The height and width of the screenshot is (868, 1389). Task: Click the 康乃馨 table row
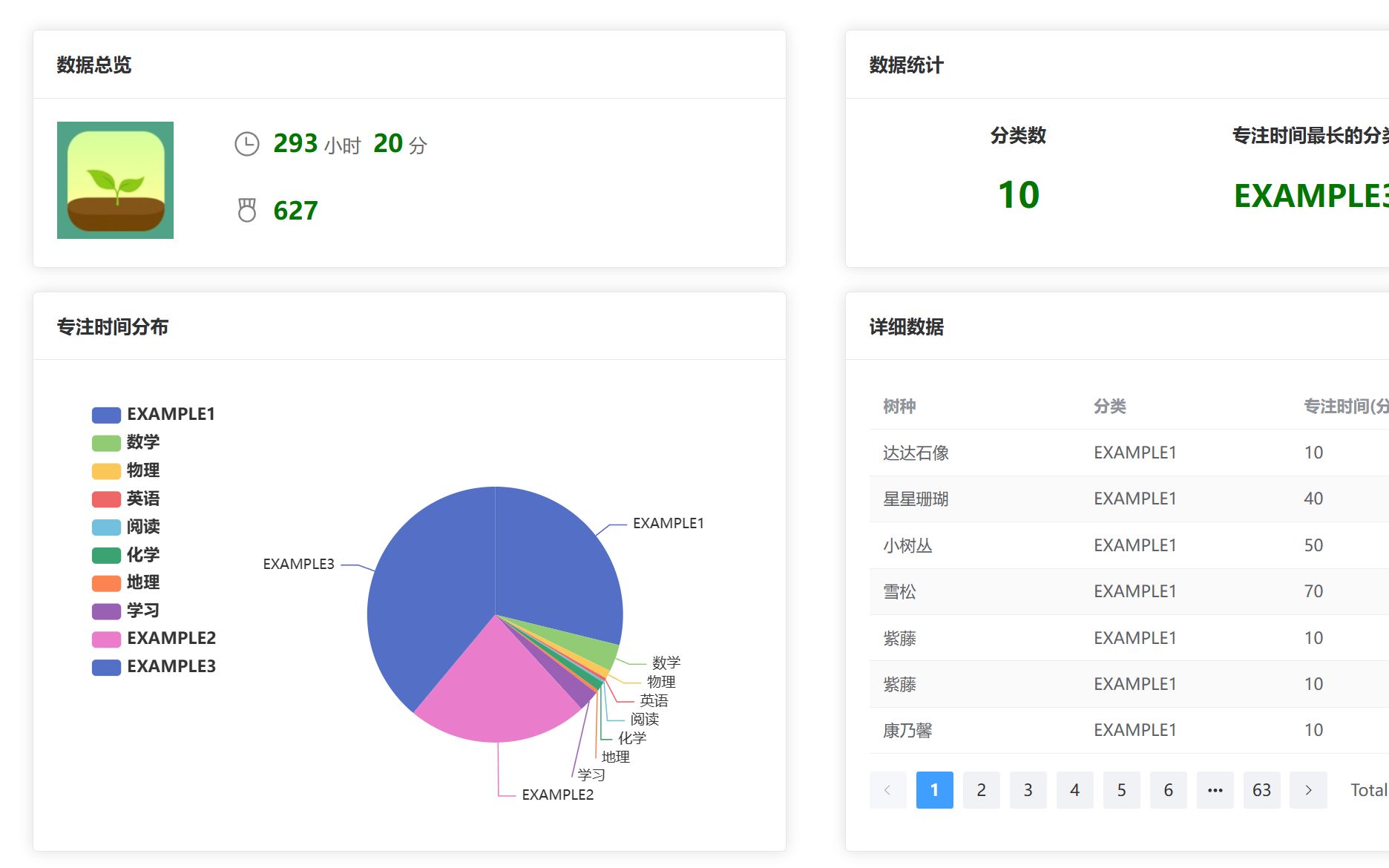[x=1129, y=730]
